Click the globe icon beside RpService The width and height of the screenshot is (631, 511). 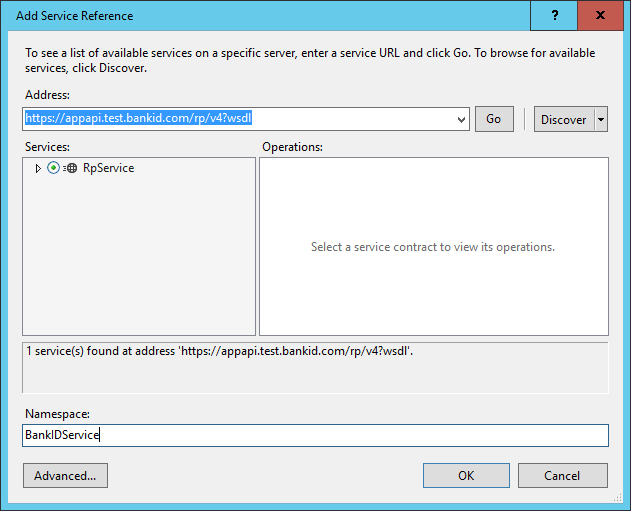pyautogui.click(x=70, y=168)
